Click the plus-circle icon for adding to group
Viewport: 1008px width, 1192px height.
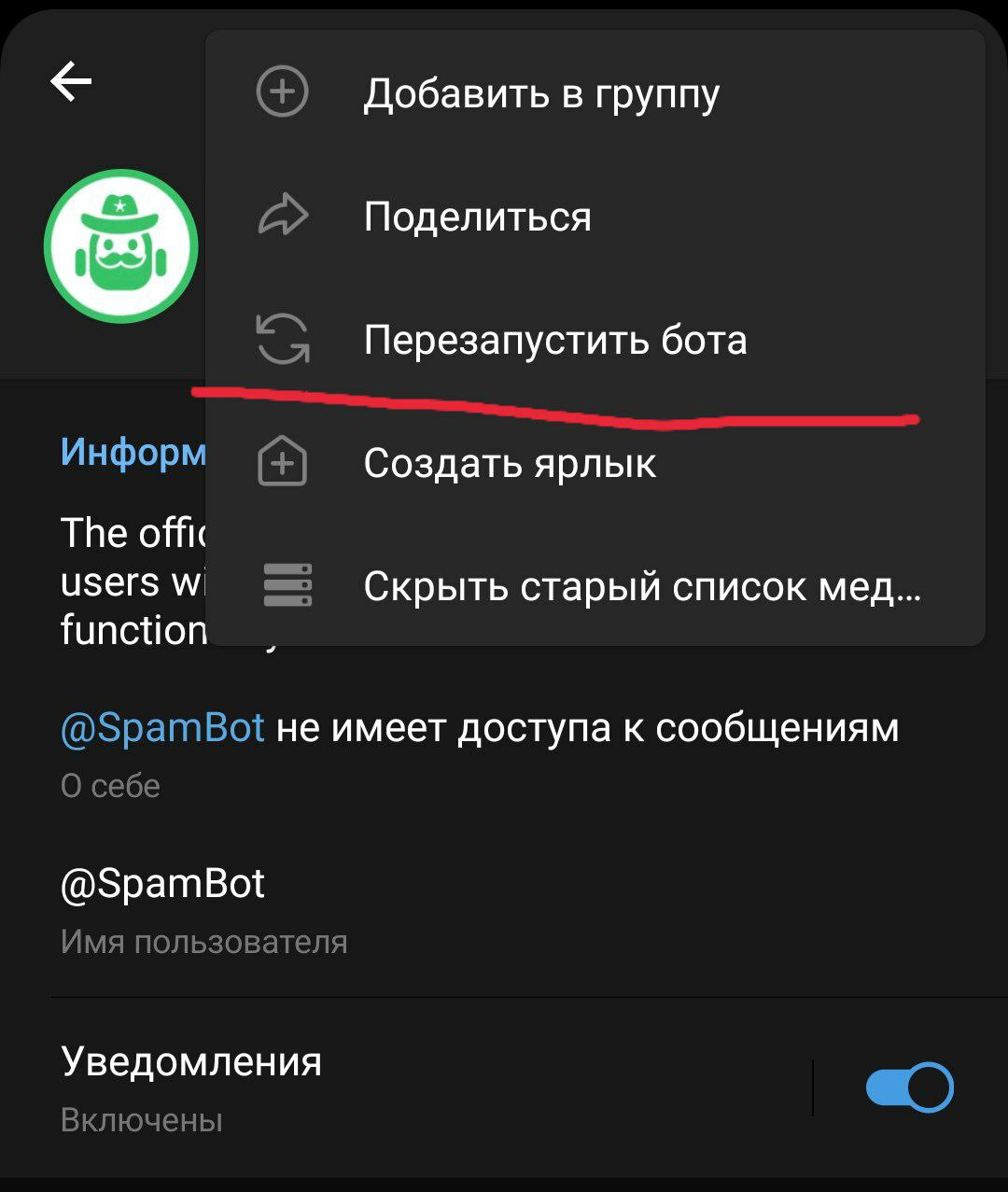(282, 92)
